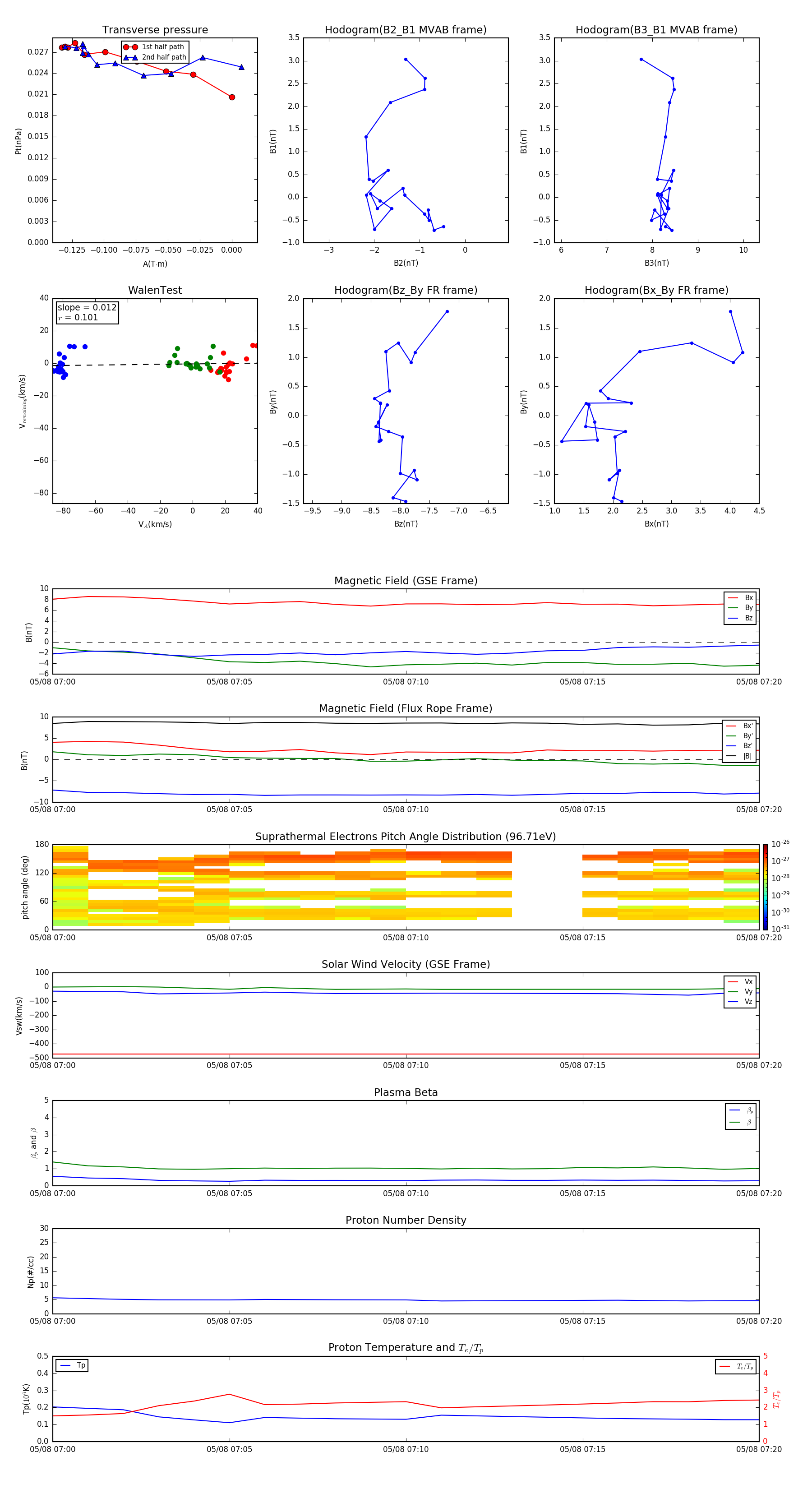Image resolution: width=812 pixels, height=1489 pixels.
Task: Select the red 'Bx' legend entry in GSE panel
Action: [x=740, y=598]
